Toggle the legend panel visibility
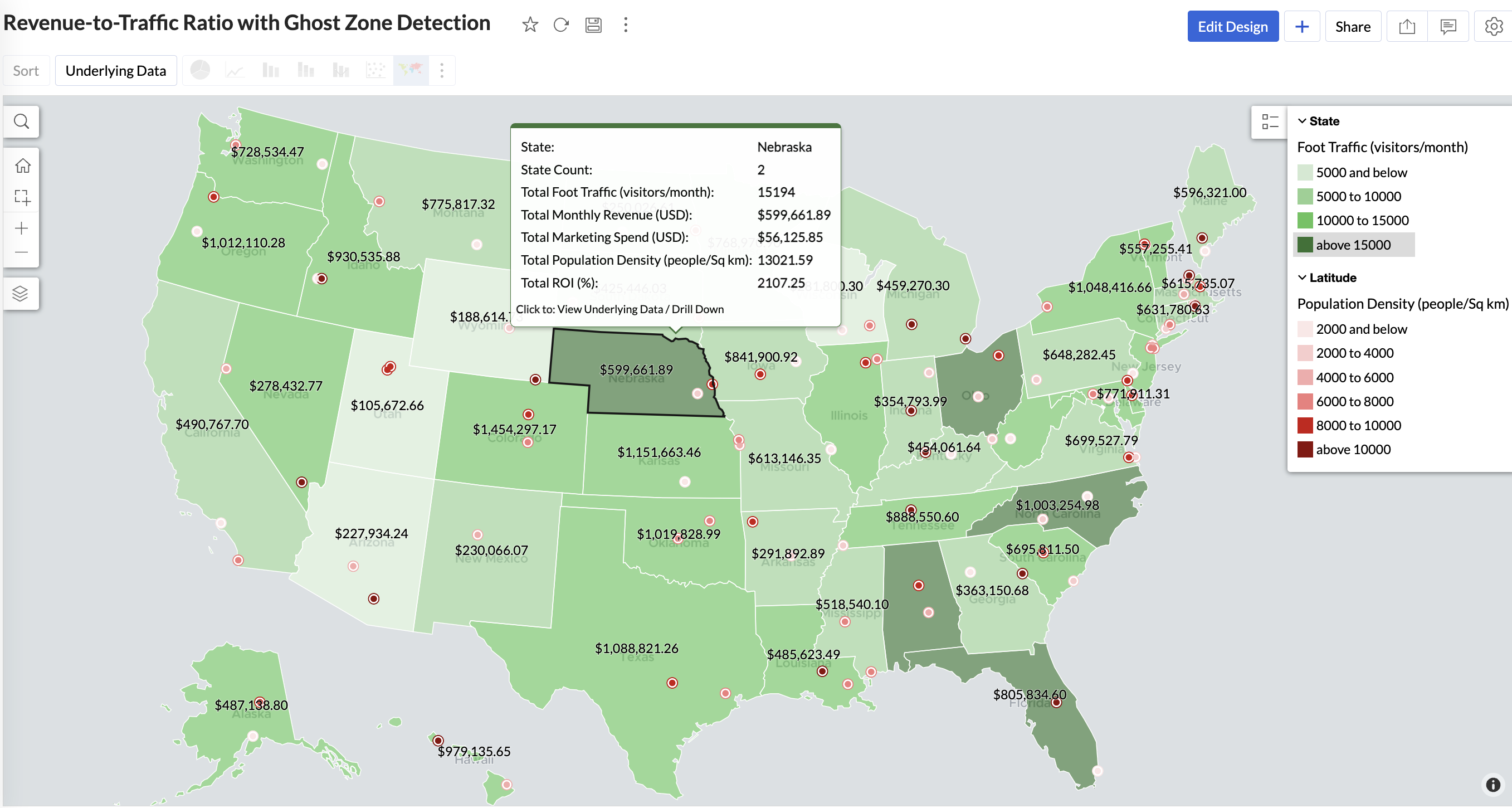This screenshot has height=808, width=1512. pos(1269,122)
